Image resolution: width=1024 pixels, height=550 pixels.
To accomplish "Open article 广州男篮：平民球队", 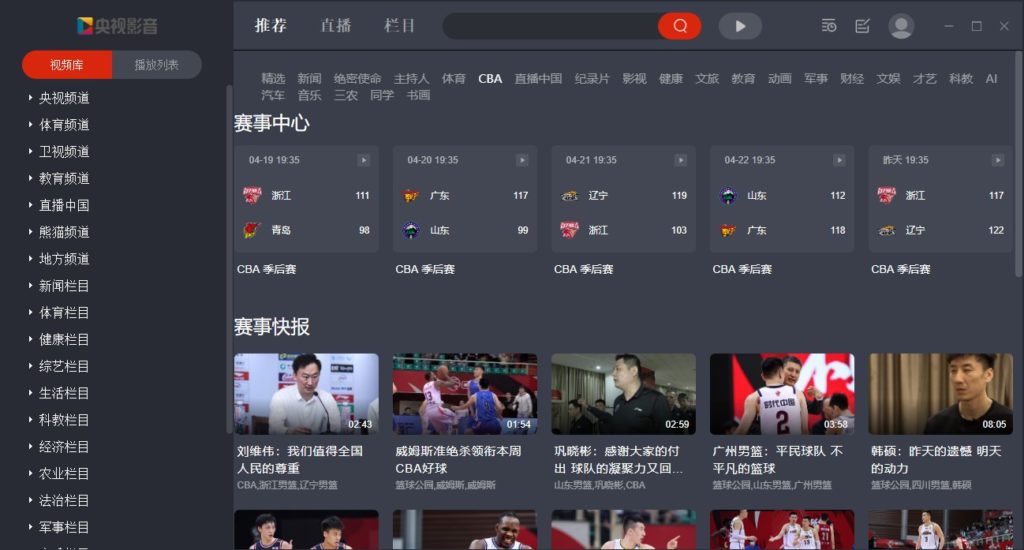I will 777,459.
